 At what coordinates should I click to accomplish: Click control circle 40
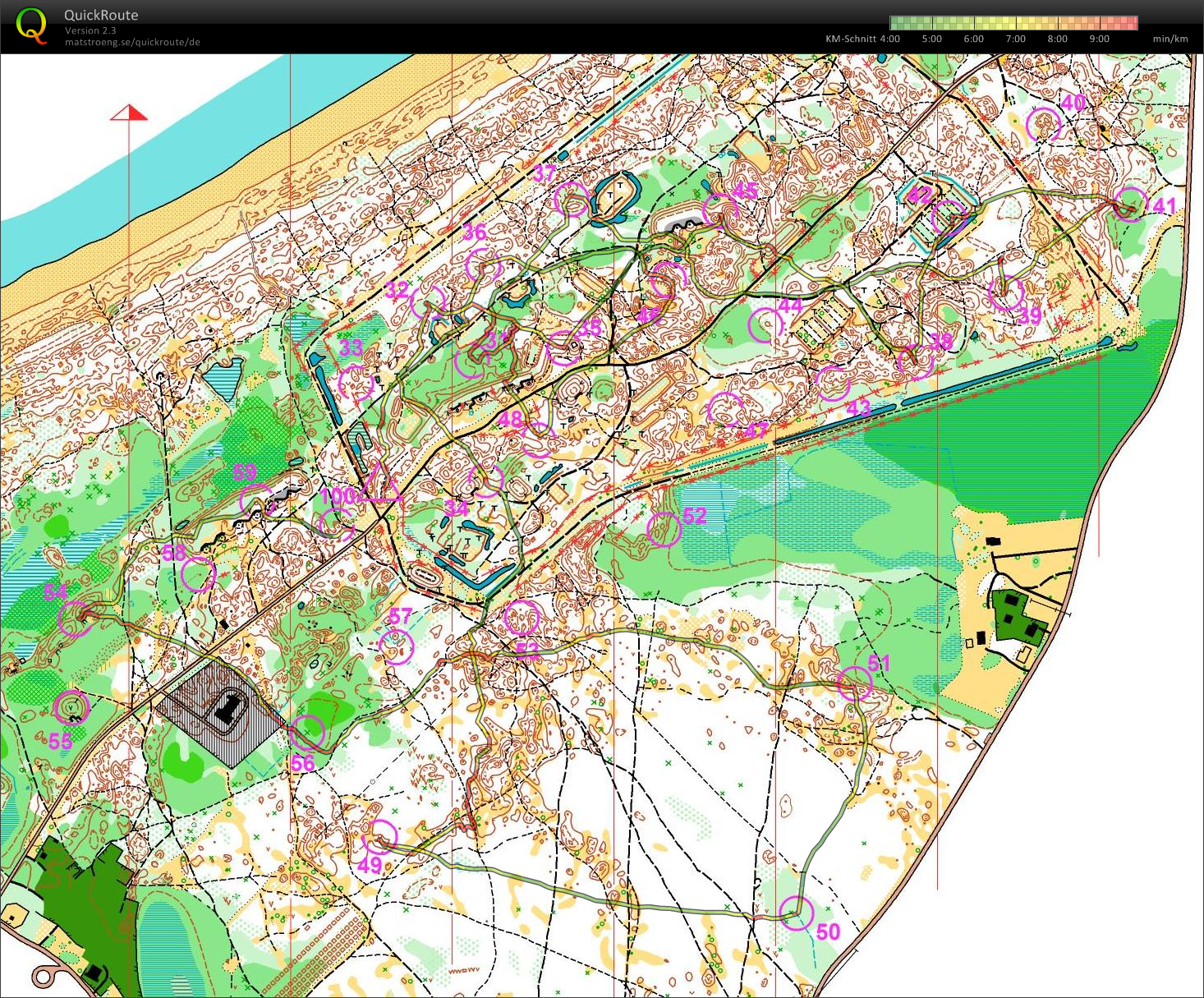[1044, 125]
